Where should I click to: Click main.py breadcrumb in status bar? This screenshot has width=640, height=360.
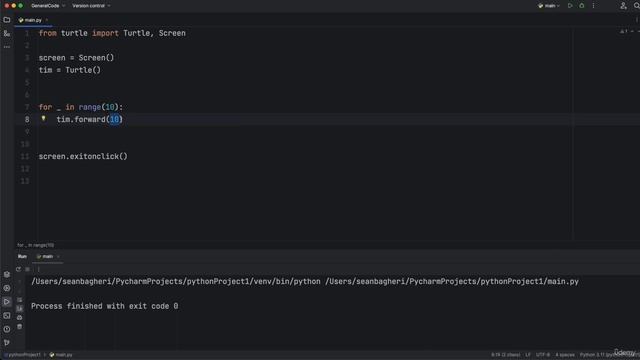(61, 355)
